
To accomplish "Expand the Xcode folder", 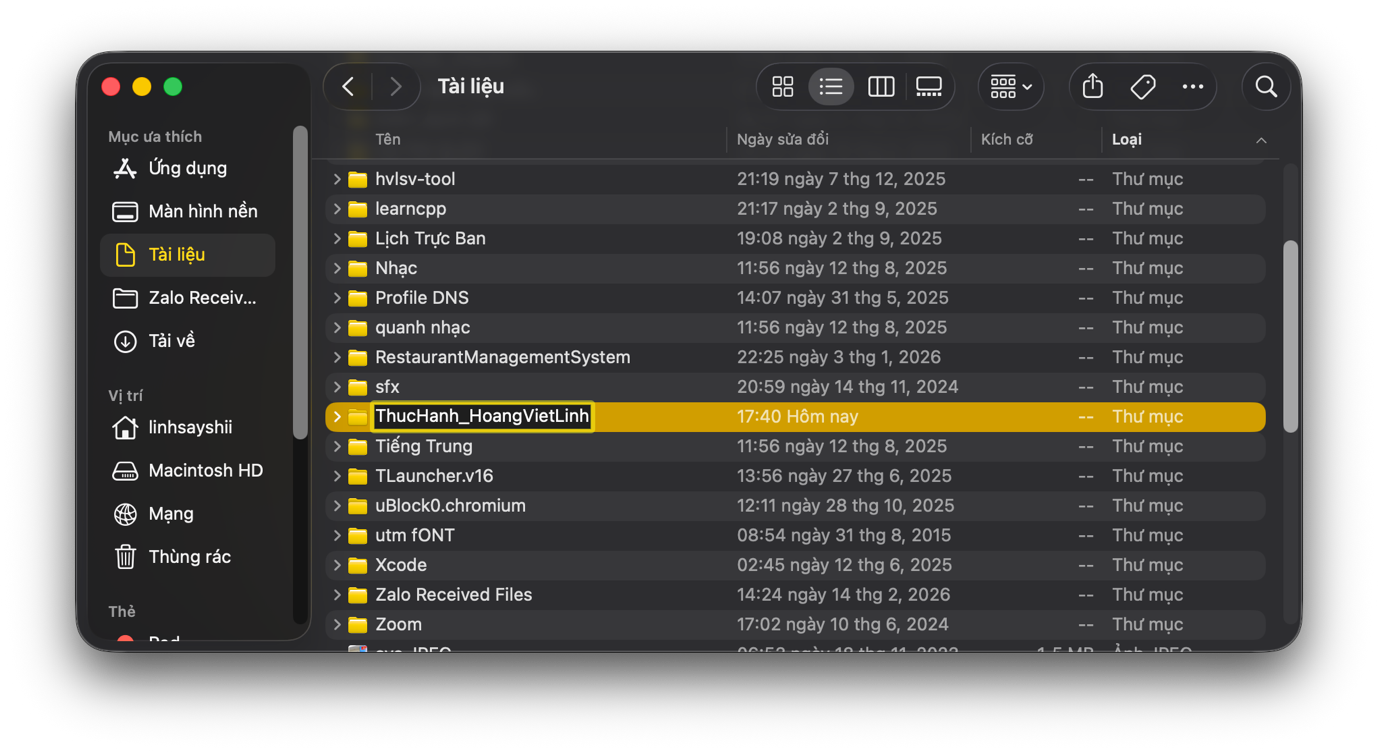I will click(337, 565).
